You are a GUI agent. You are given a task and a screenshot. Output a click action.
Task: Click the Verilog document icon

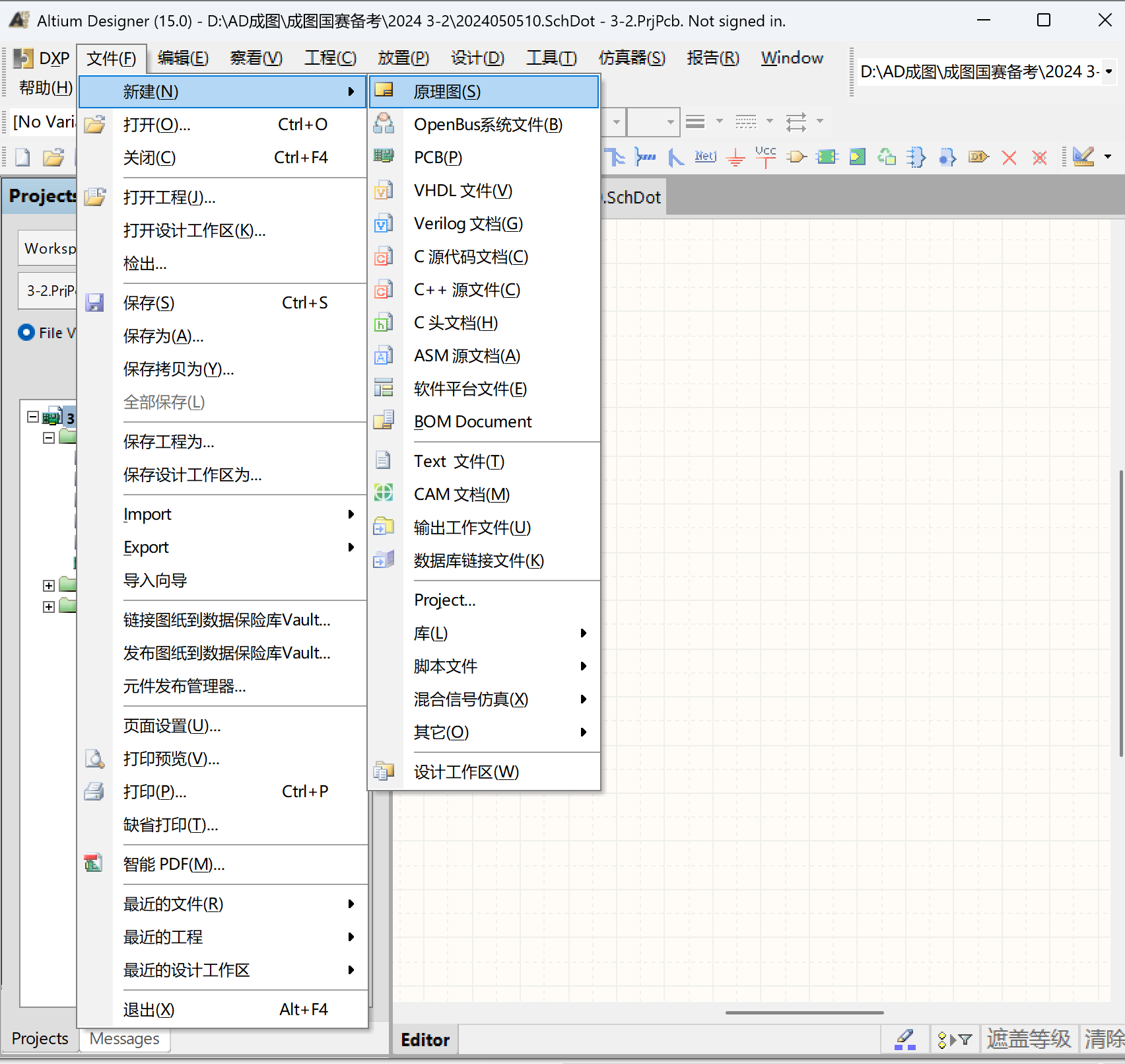click(384, 223)
